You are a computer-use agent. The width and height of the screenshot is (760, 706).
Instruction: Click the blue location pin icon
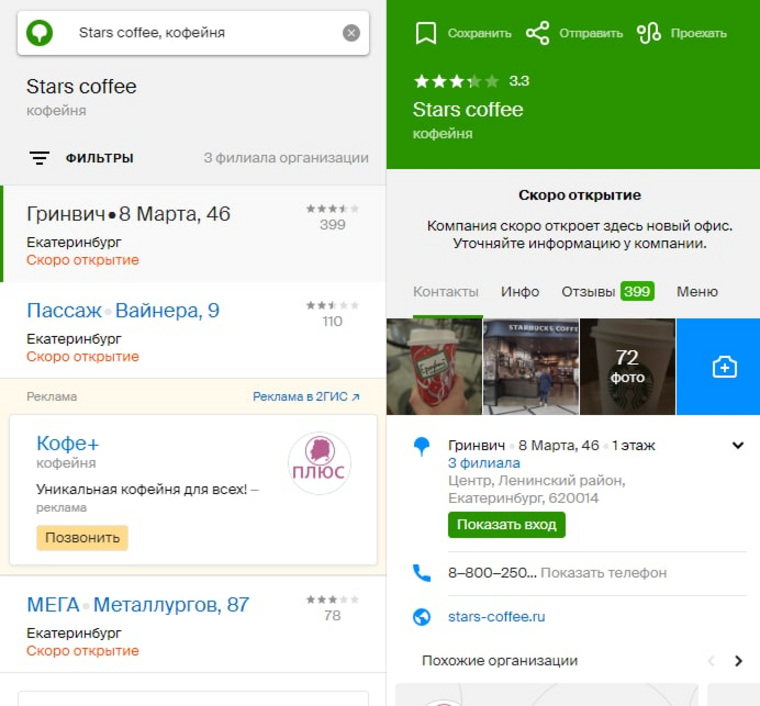point(422,446)
